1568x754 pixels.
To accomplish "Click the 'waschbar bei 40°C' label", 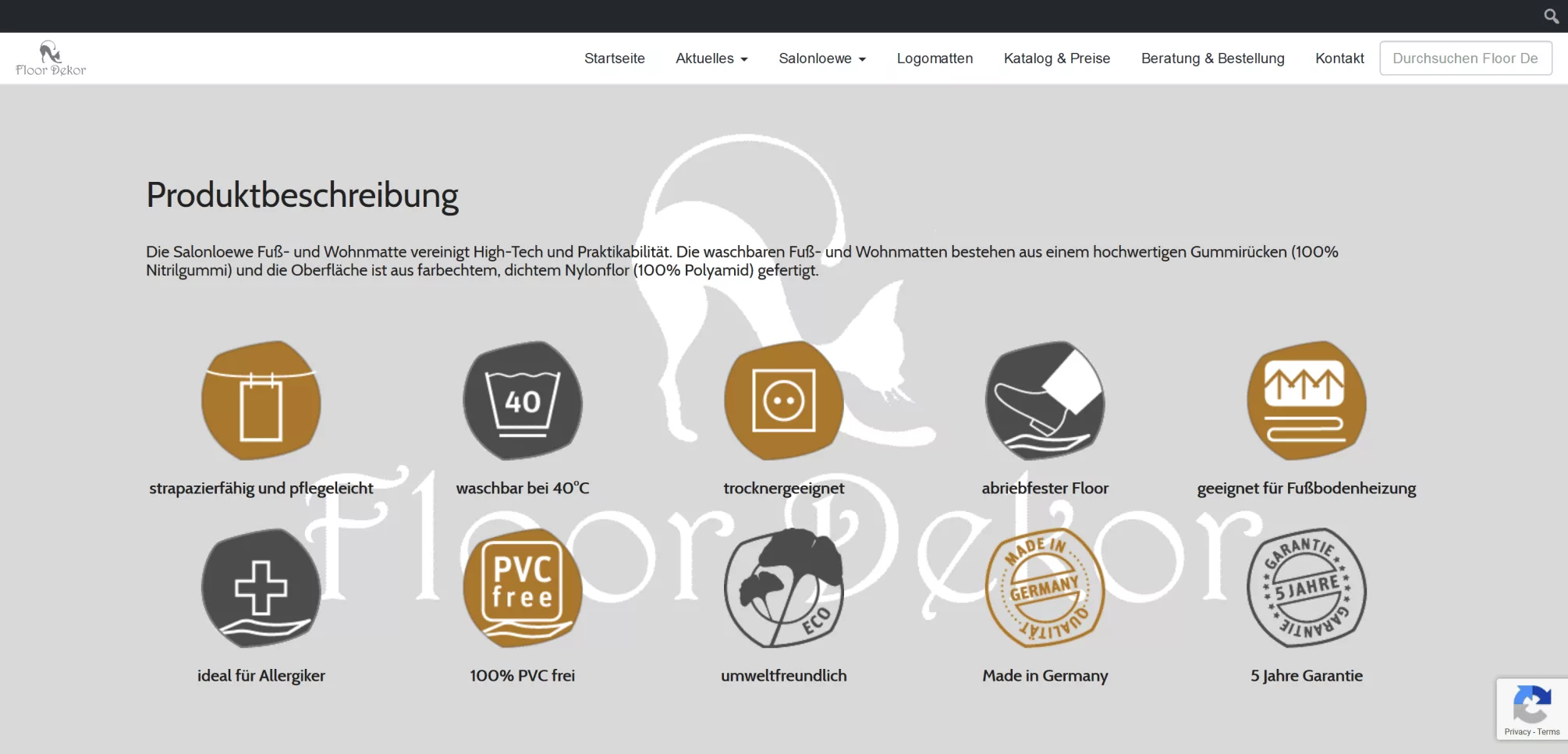I will (x=523, y=489).
